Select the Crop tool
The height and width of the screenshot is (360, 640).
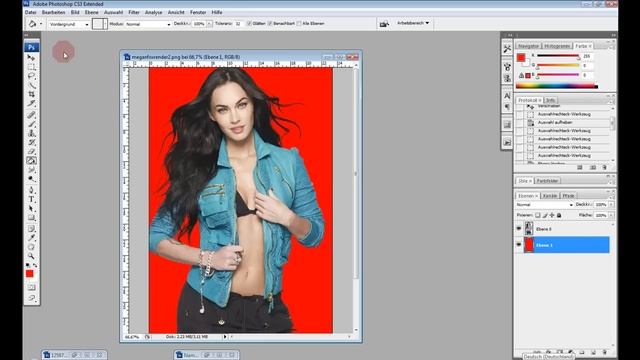31,94
